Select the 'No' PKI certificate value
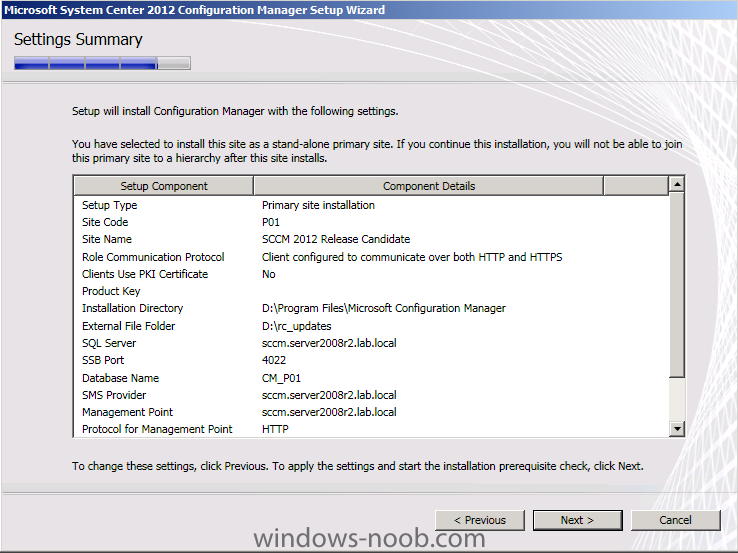This screenshot has height=553, width=738. [269, 274]
